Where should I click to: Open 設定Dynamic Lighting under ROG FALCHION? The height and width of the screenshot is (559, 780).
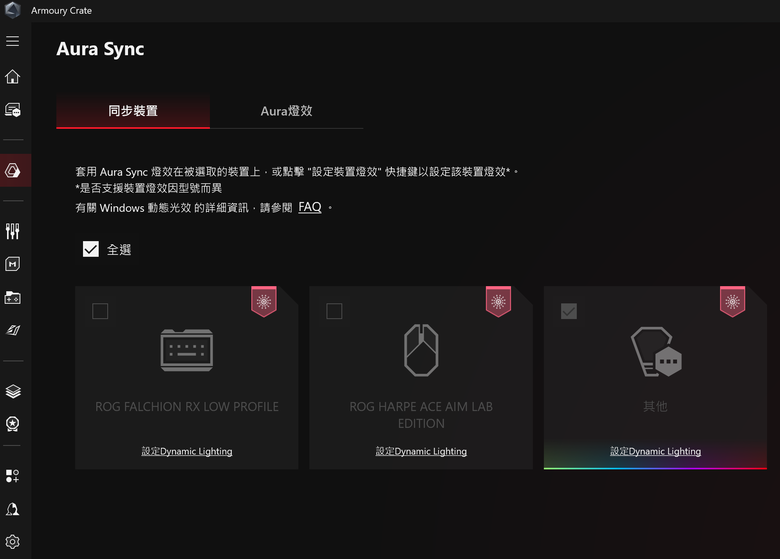point(187,451)
